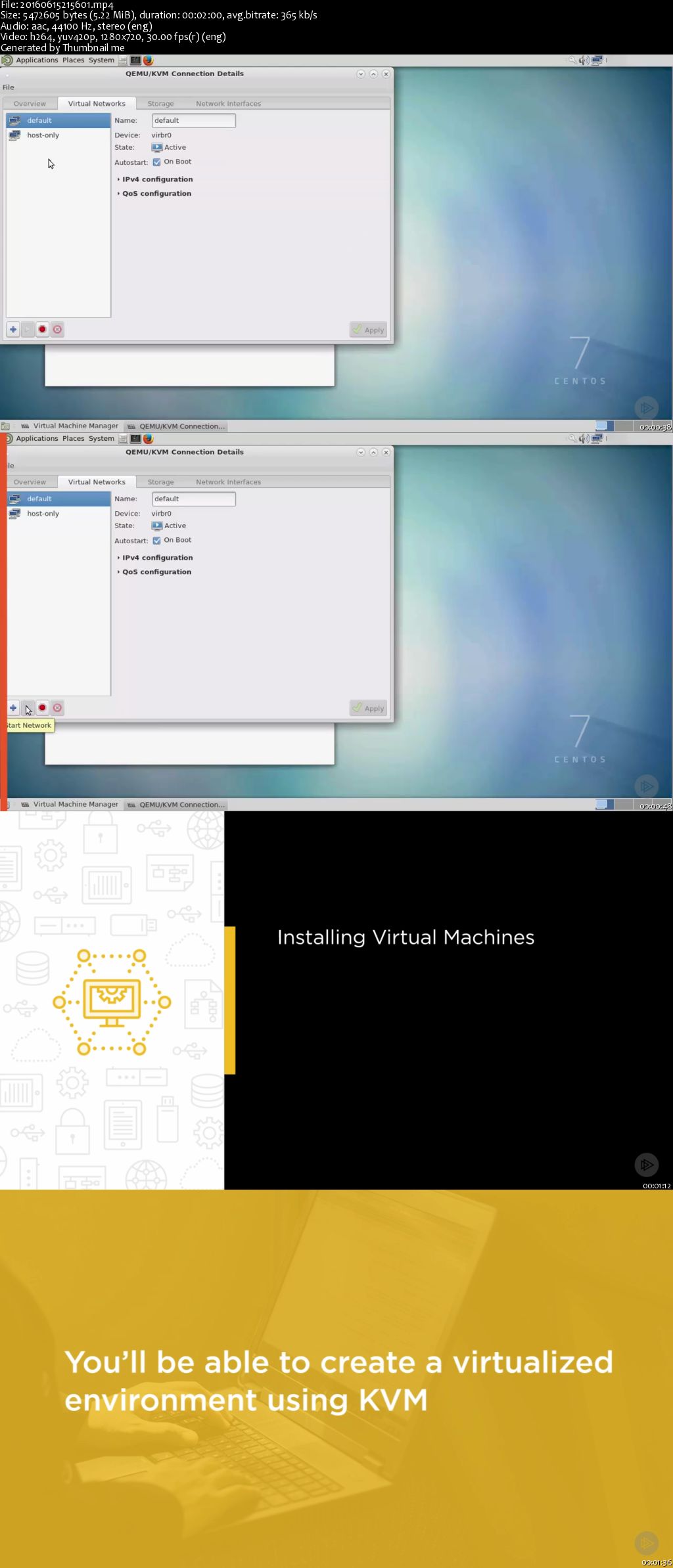Launch Firefox from the panel in 00:00:48 frame
This screenshot has width=673, height=1568.
point(148,439)
